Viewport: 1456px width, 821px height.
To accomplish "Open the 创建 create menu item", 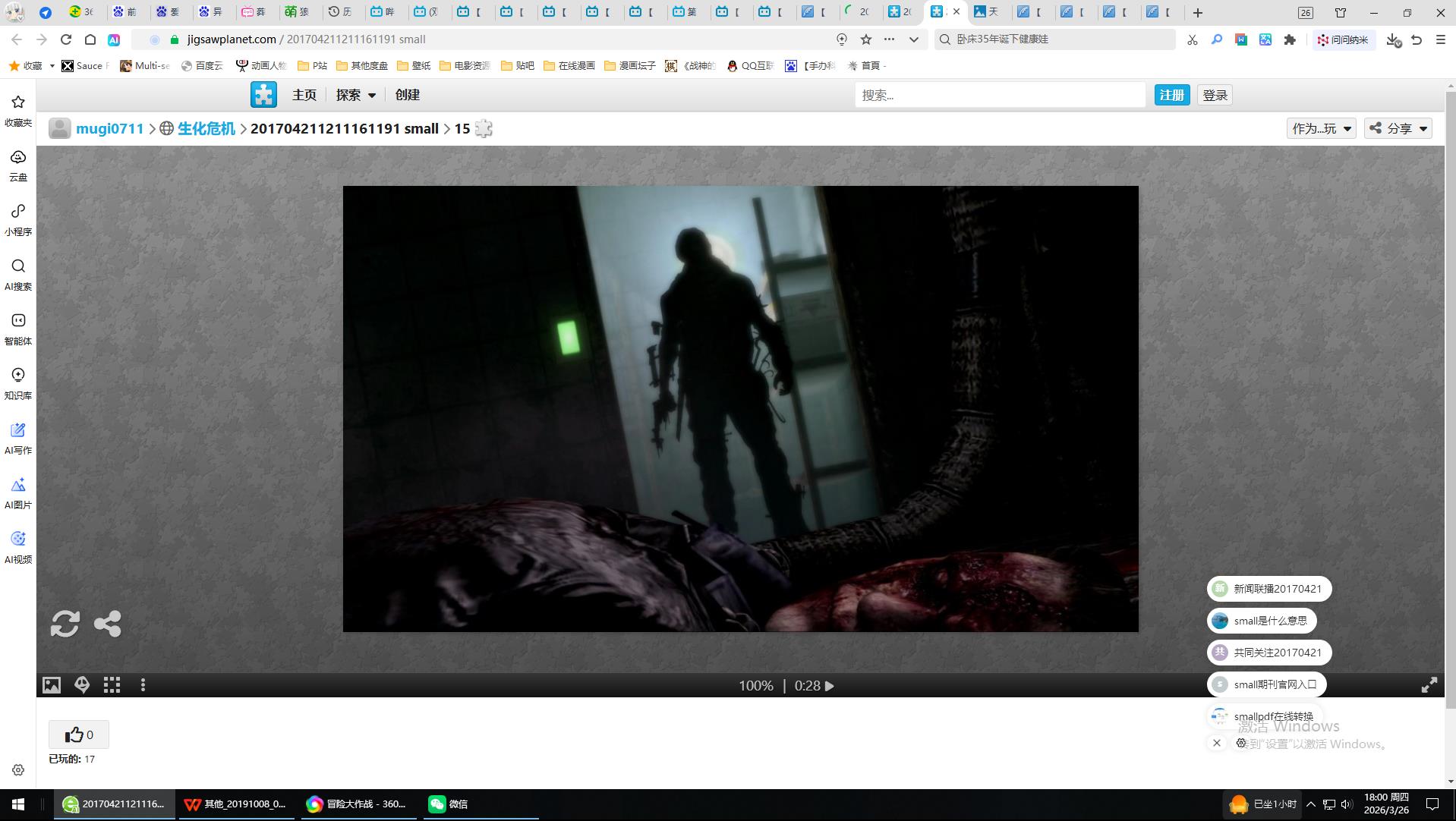I will pos(408,95).
